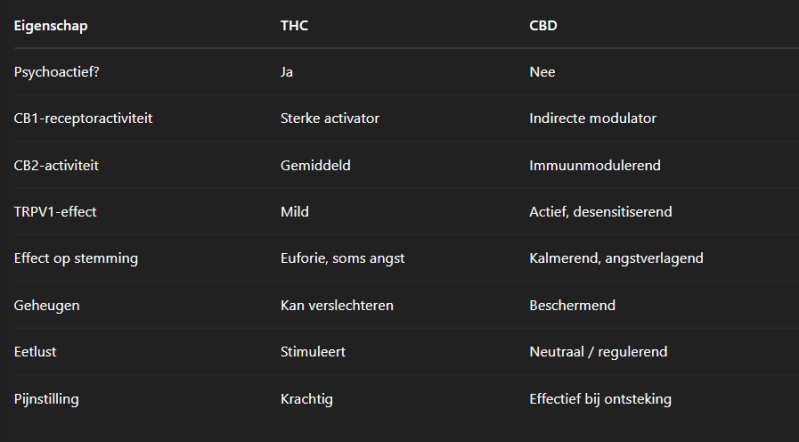799x442 pixels.
Task: Select the Effectief bij ontsteking cell
Action: click(600, 399)
